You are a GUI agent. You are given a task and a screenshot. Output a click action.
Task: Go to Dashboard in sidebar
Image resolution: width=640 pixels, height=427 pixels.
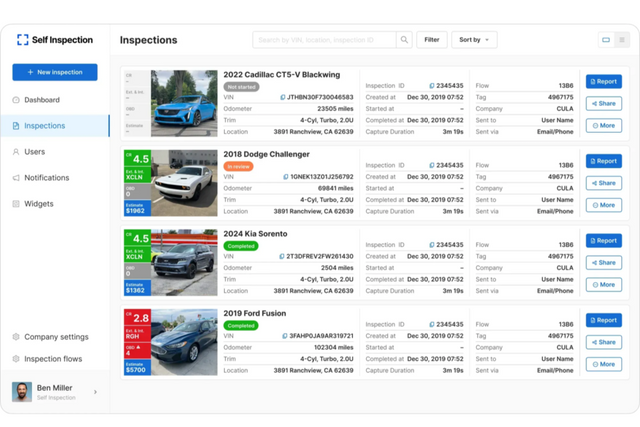(41, 100)
